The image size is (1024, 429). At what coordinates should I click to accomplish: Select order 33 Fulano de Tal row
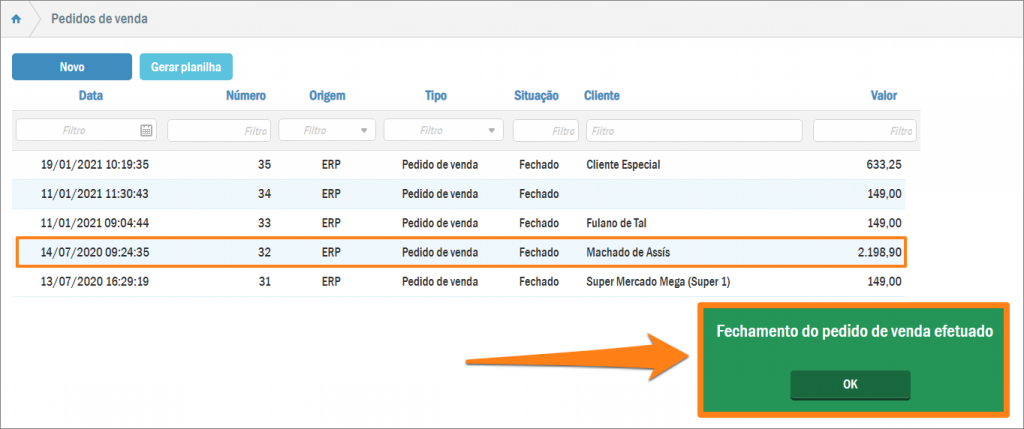pos(460,223)
